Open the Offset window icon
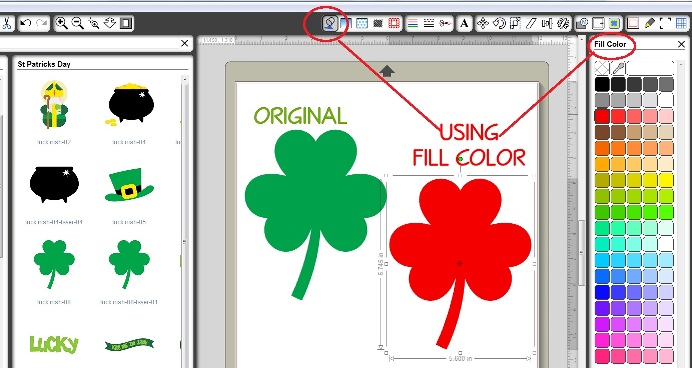The width and height of the screenshot is (692, 368). click(x=598, y=23)
